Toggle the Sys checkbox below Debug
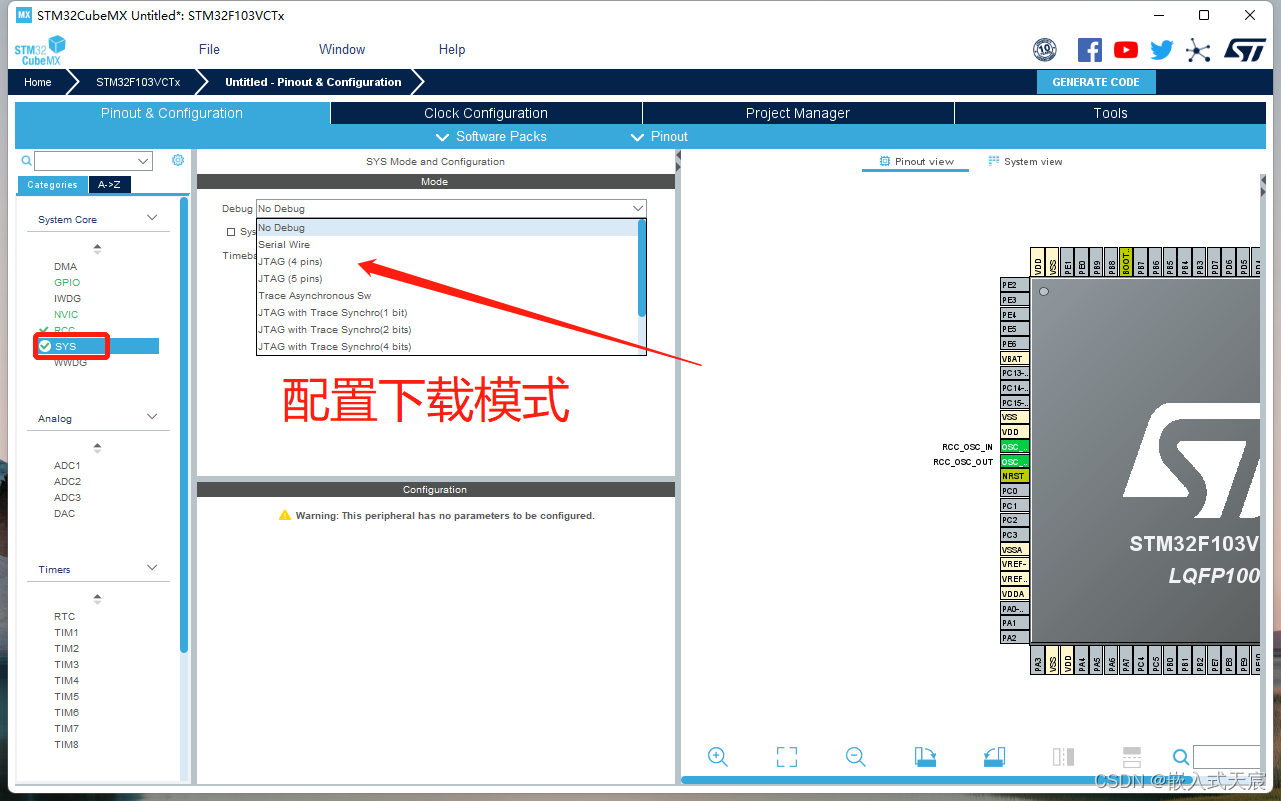 tap(231, 232)
